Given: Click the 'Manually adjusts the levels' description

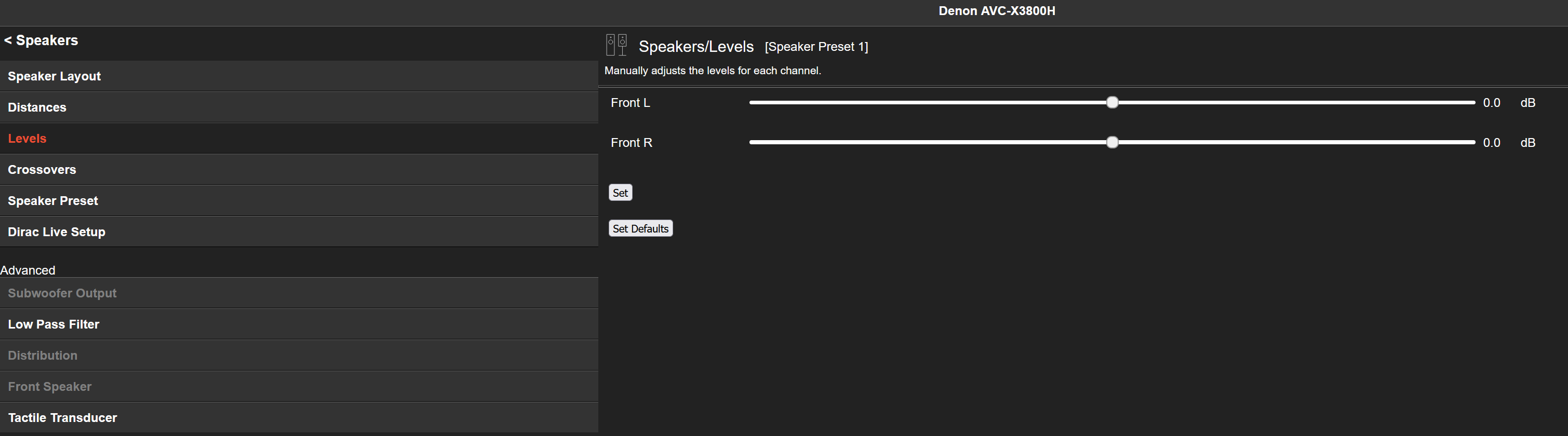Looking at the screenshot, I should click(x=712, y=71).
